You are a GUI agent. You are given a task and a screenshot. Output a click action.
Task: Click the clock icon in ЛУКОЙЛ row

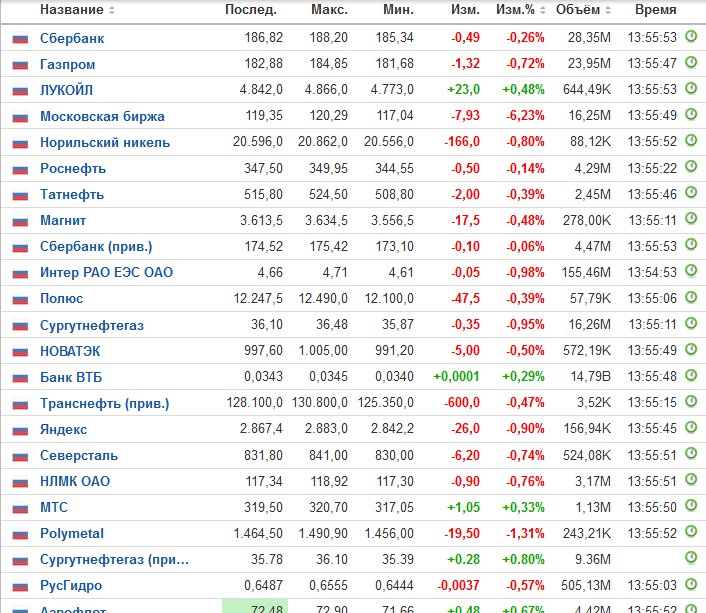[x=691, y=88]
